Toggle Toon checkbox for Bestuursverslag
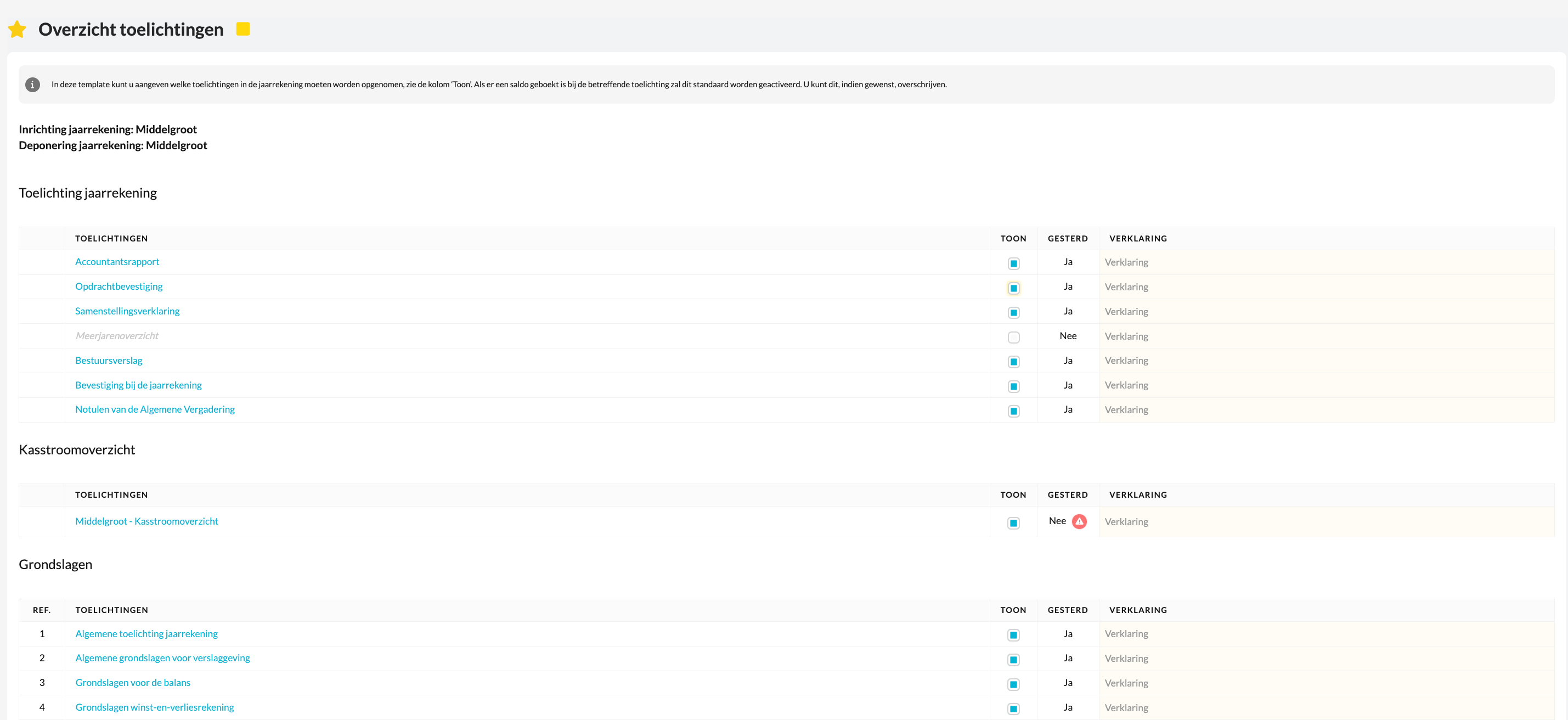The image size is (1568, 720). pos(1013,362)
